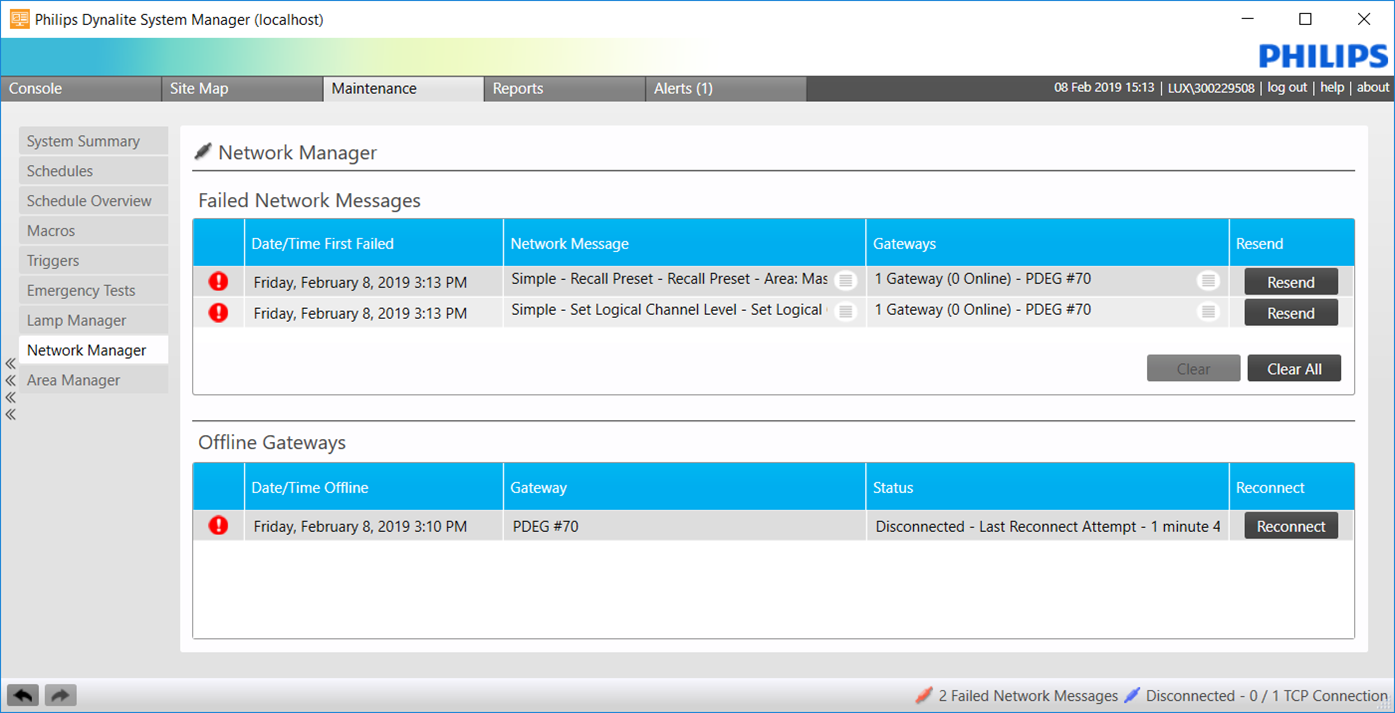
Task: Open Emergency Tests from the sidebar
Action: (93, 290)
